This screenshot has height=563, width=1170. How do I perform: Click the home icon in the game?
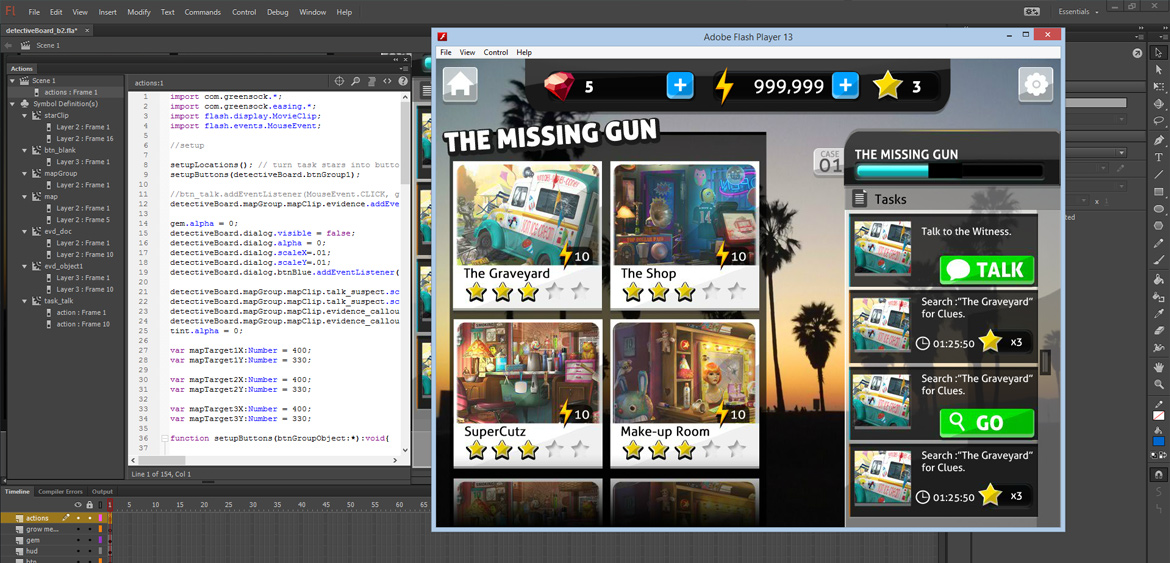click(460, 85)
